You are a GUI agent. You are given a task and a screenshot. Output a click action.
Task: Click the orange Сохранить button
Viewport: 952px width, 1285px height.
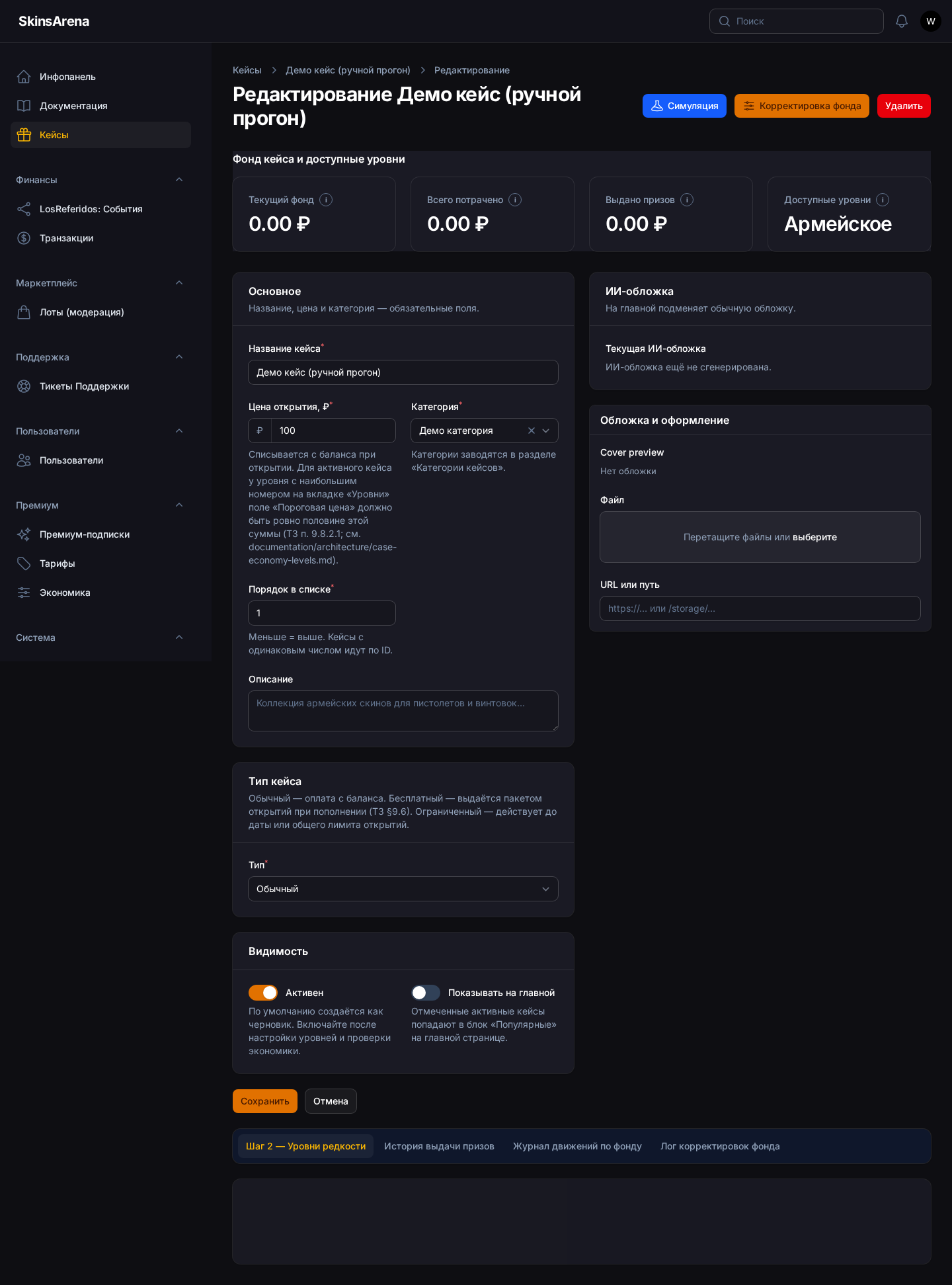click(265, 1101)
